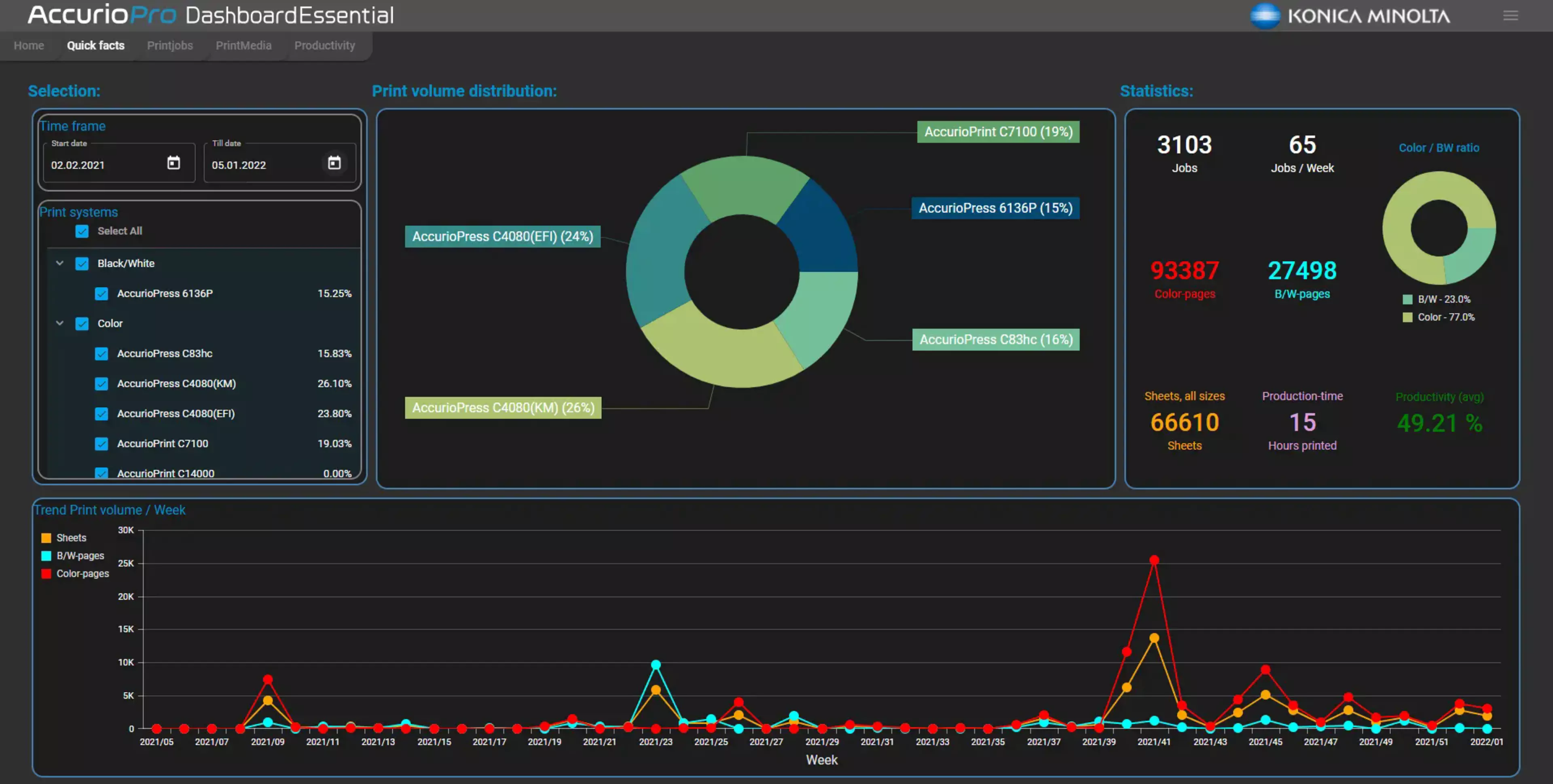
Task: Click the 49.21 % Productivity value
Action: click(1440, 424)
